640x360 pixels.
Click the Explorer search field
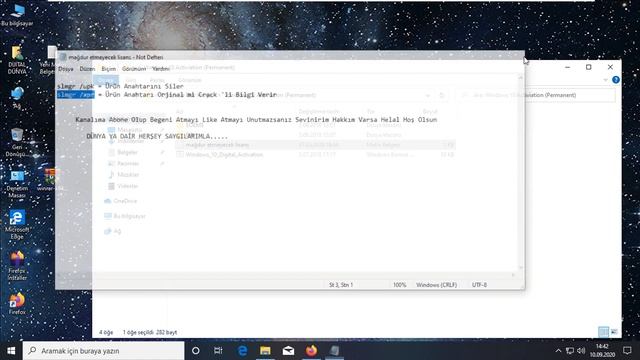[x=536, y=95]
